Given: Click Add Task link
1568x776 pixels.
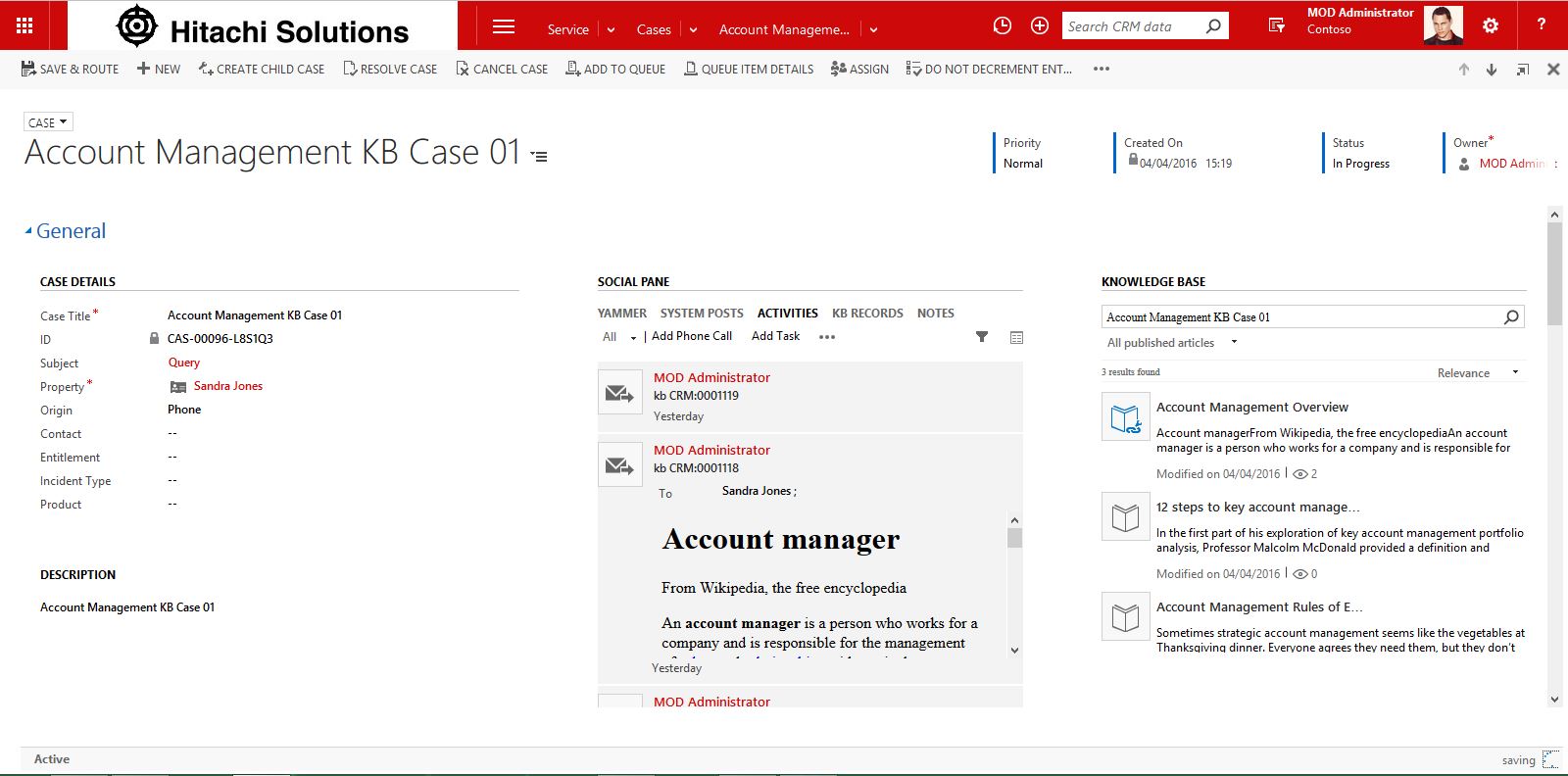Looking at the screenshot, I should coord(775,336).
